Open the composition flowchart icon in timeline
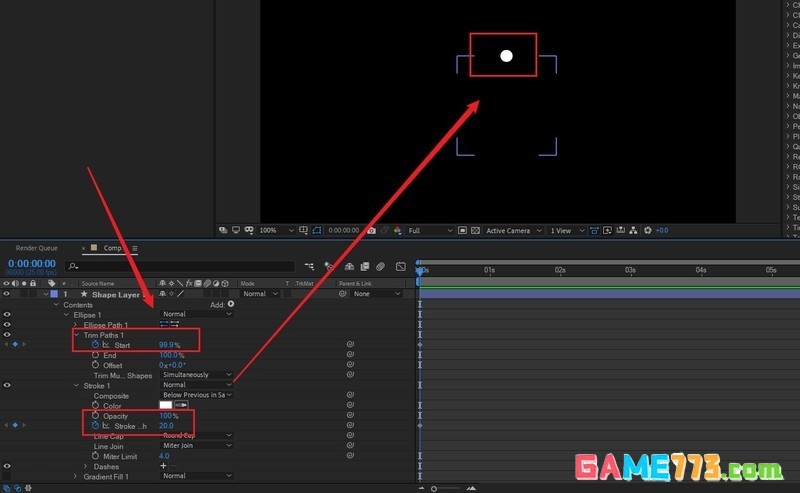The width and height of the screenshot is (800, 493). click(x=309, y=267)
